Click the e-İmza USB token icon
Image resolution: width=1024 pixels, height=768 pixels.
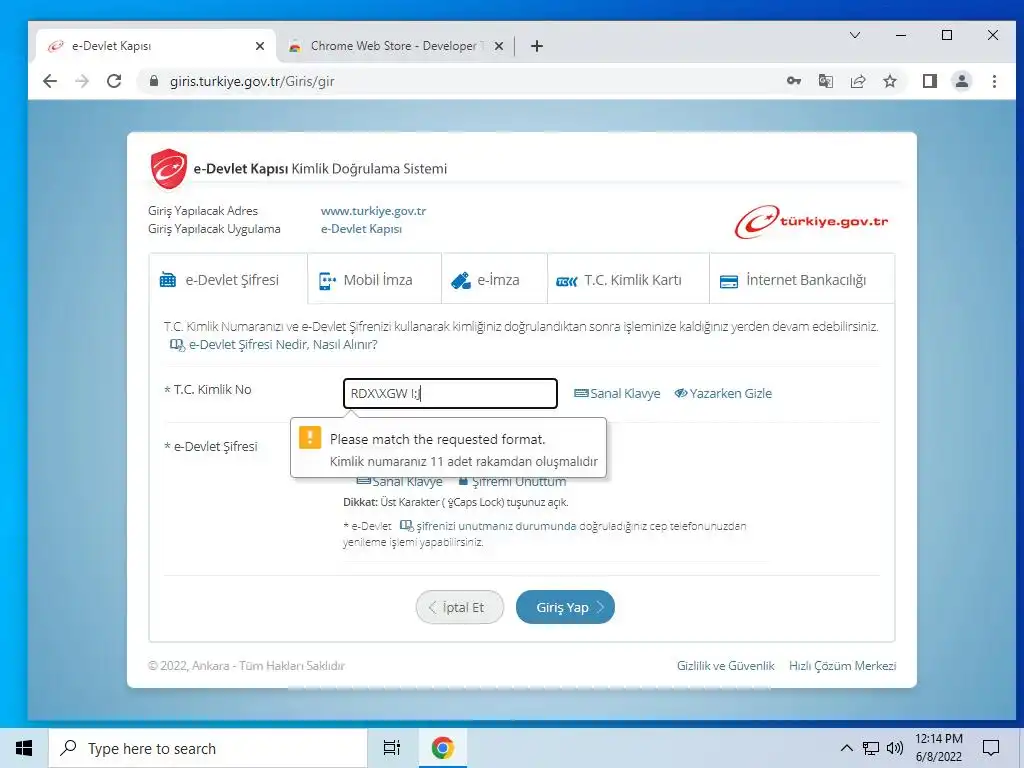click(x=461, y=281)
